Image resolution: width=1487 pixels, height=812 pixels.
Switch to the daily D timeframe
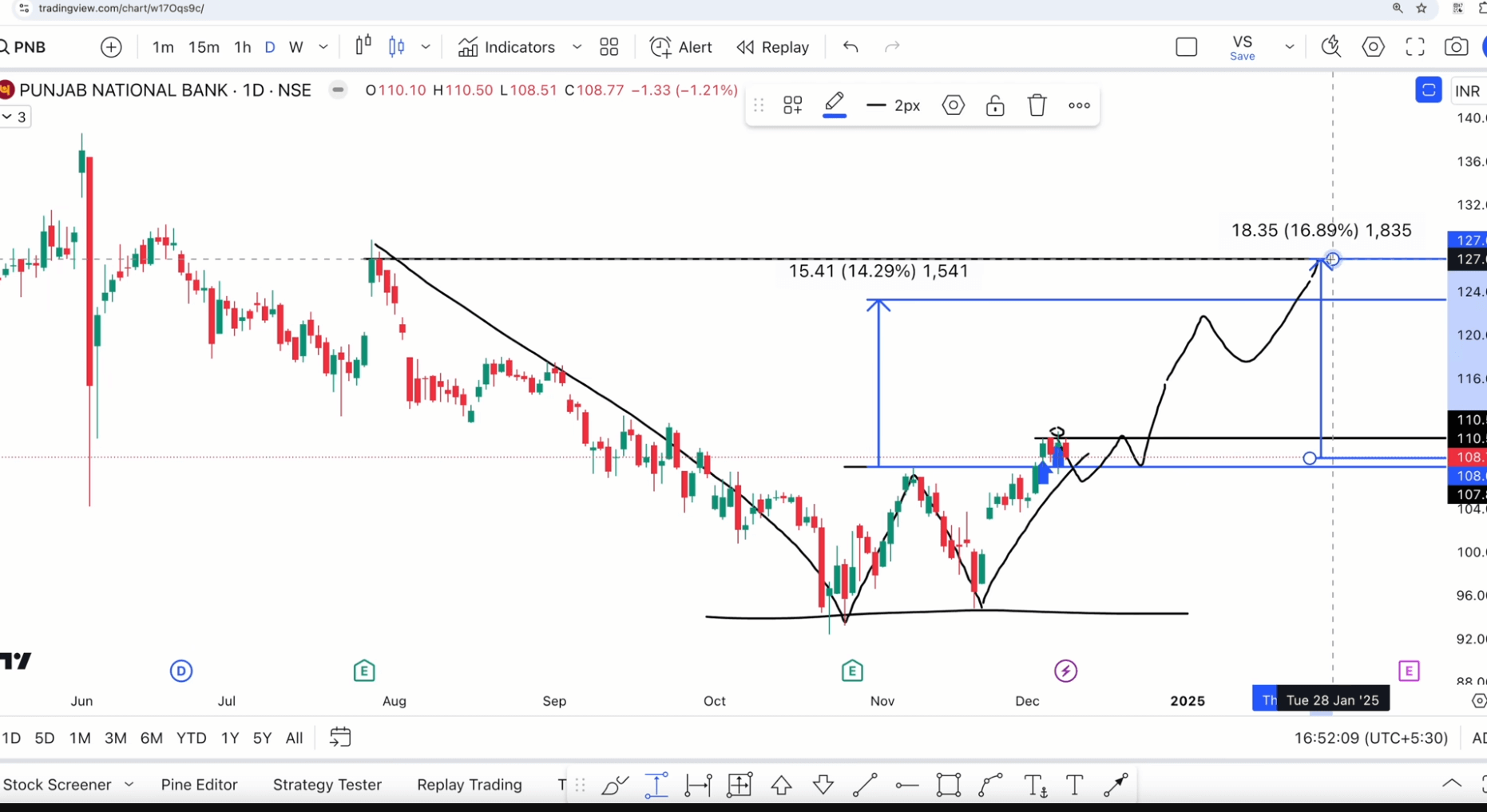[x=270, y=47]
